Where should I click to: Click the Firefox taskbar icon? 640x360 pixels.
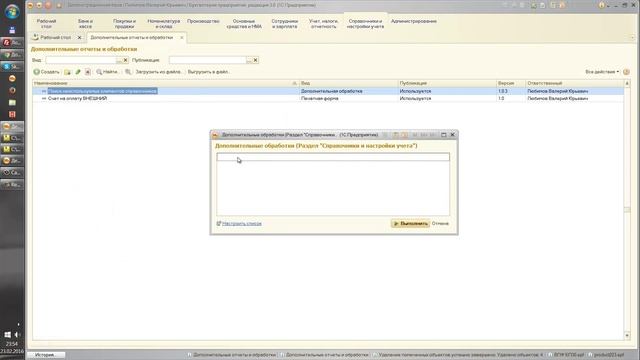pyautogui.click(x=12, y=90)
